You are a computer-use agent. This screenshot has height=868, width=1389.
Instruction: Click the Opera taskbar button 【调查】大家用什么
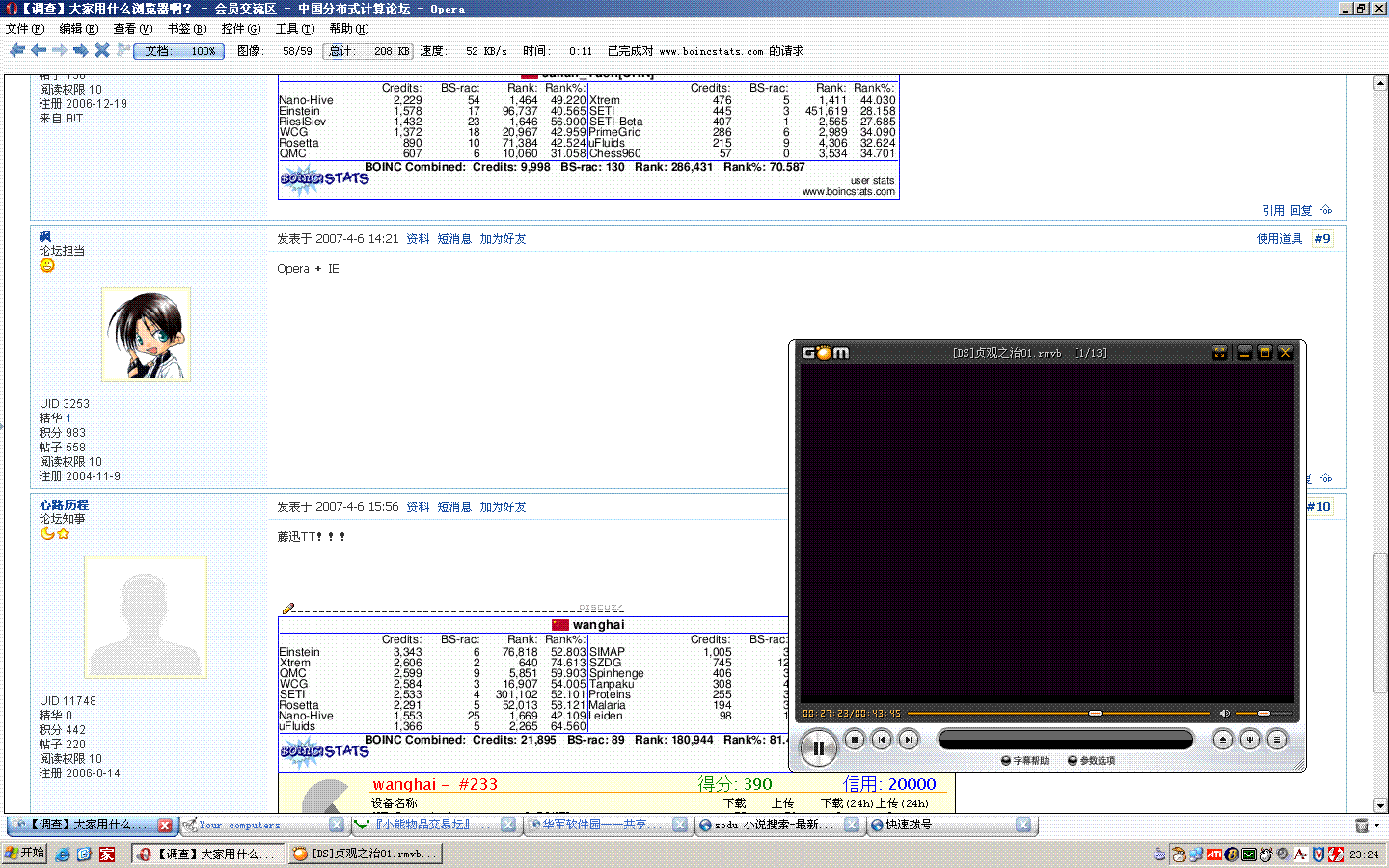point(207,854)
